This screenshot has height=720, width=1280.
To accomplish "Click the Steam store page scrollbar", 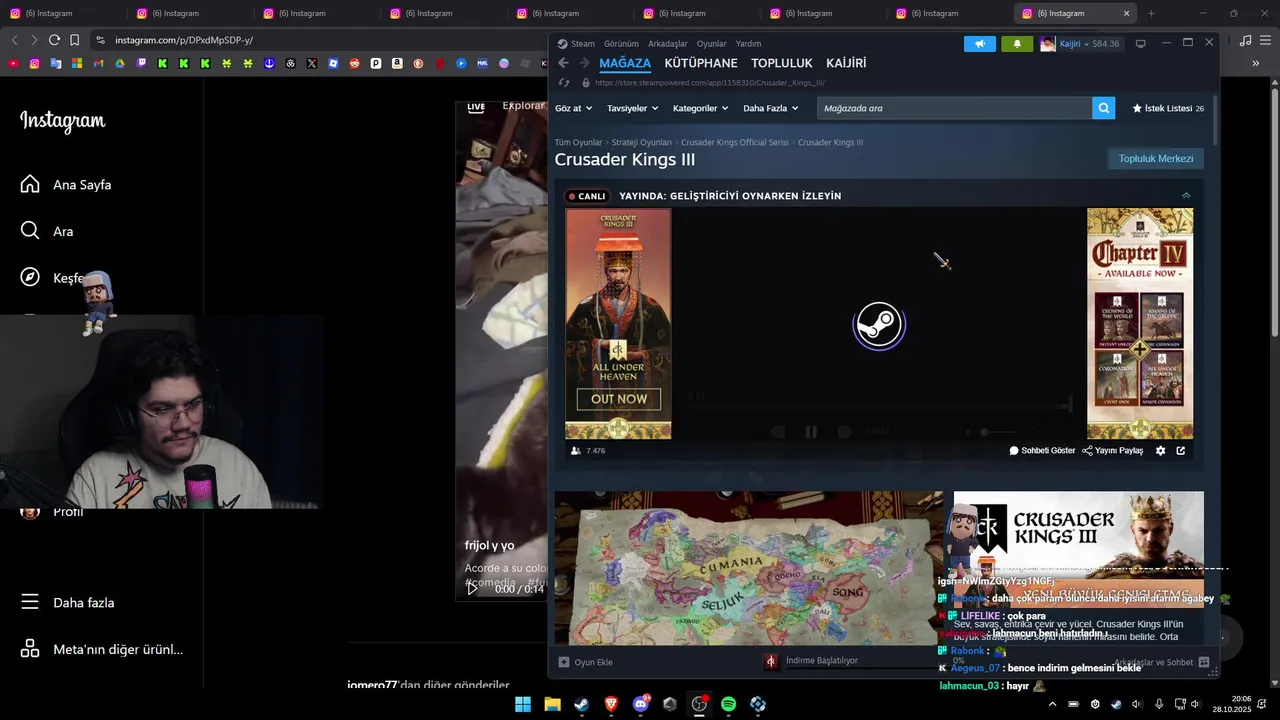I will [1214, 120].
